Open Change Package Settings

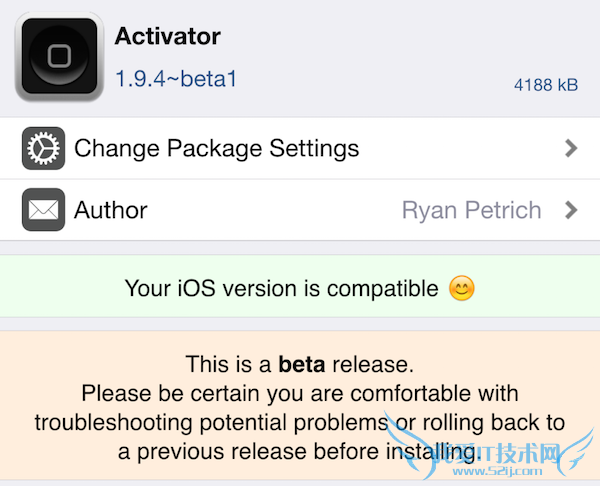(x=216, y=150)
